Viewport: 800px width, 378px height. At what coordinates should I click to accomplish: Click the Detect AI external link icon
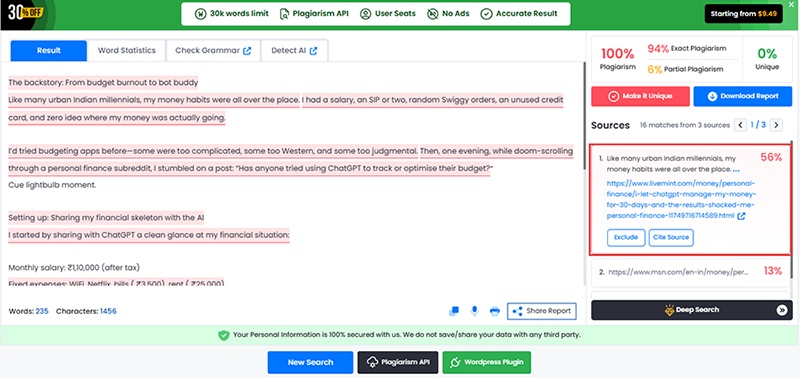click(x=313, y=51)
